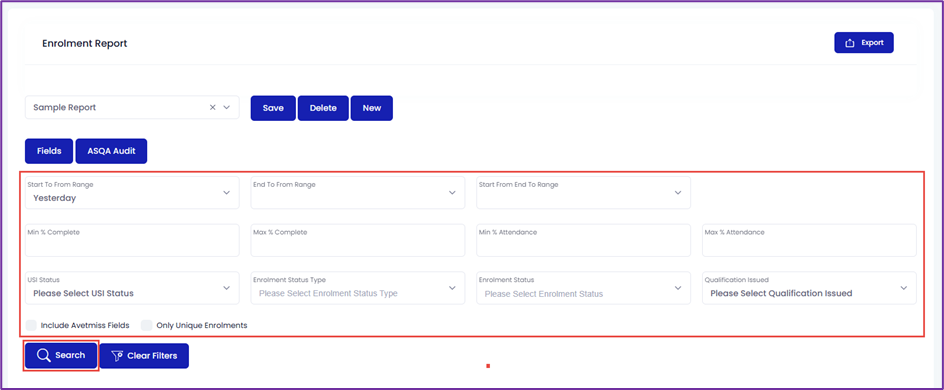Focus the Min % Attendance field

point(583,240)
